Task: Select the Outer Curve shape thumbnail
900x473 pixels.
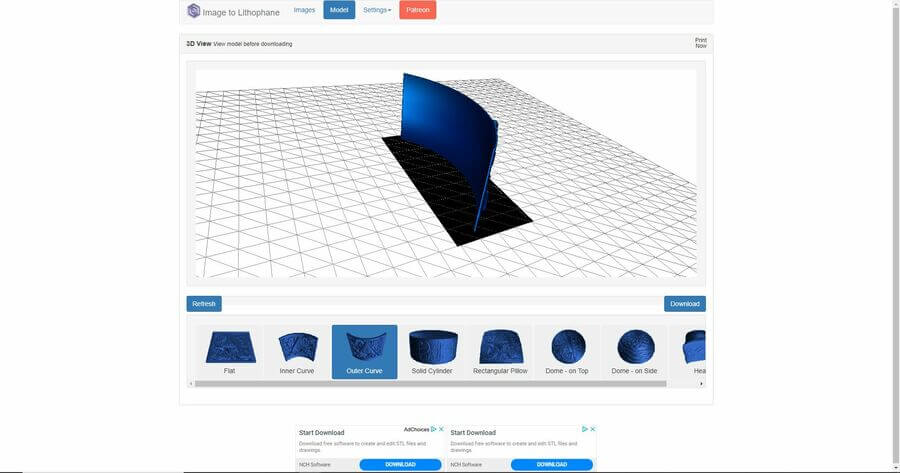Action: [364, 350]
